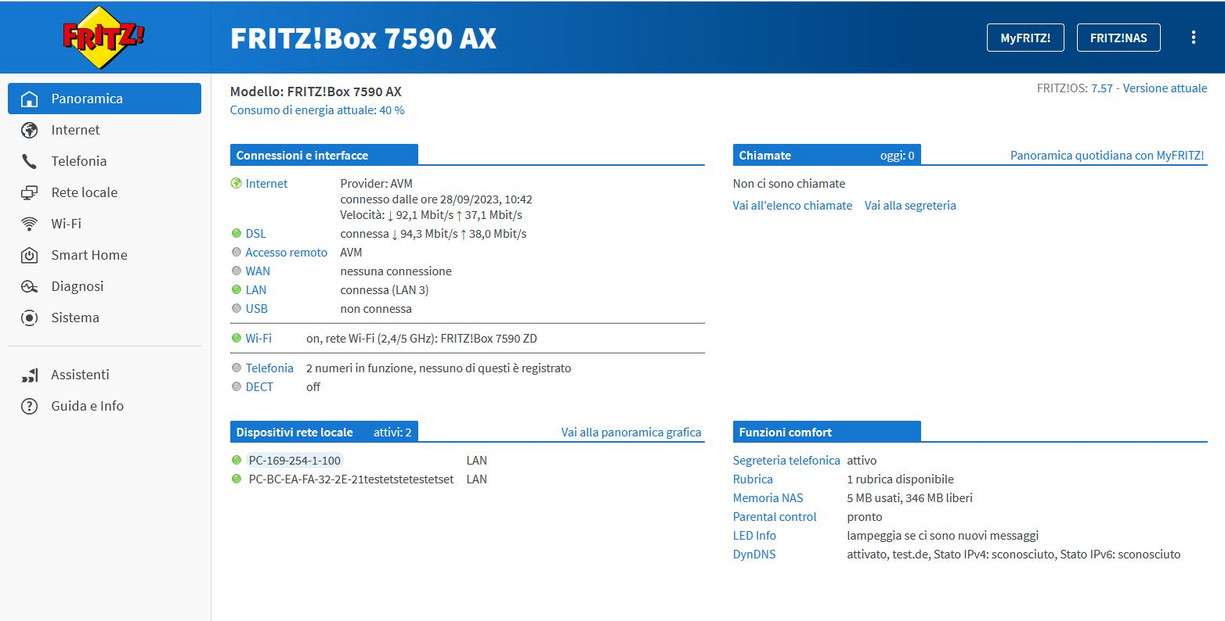Viewport: 1225px width, 621px height.
Task: Click the Chiamate section header
Action: click(x=826, y=155)
